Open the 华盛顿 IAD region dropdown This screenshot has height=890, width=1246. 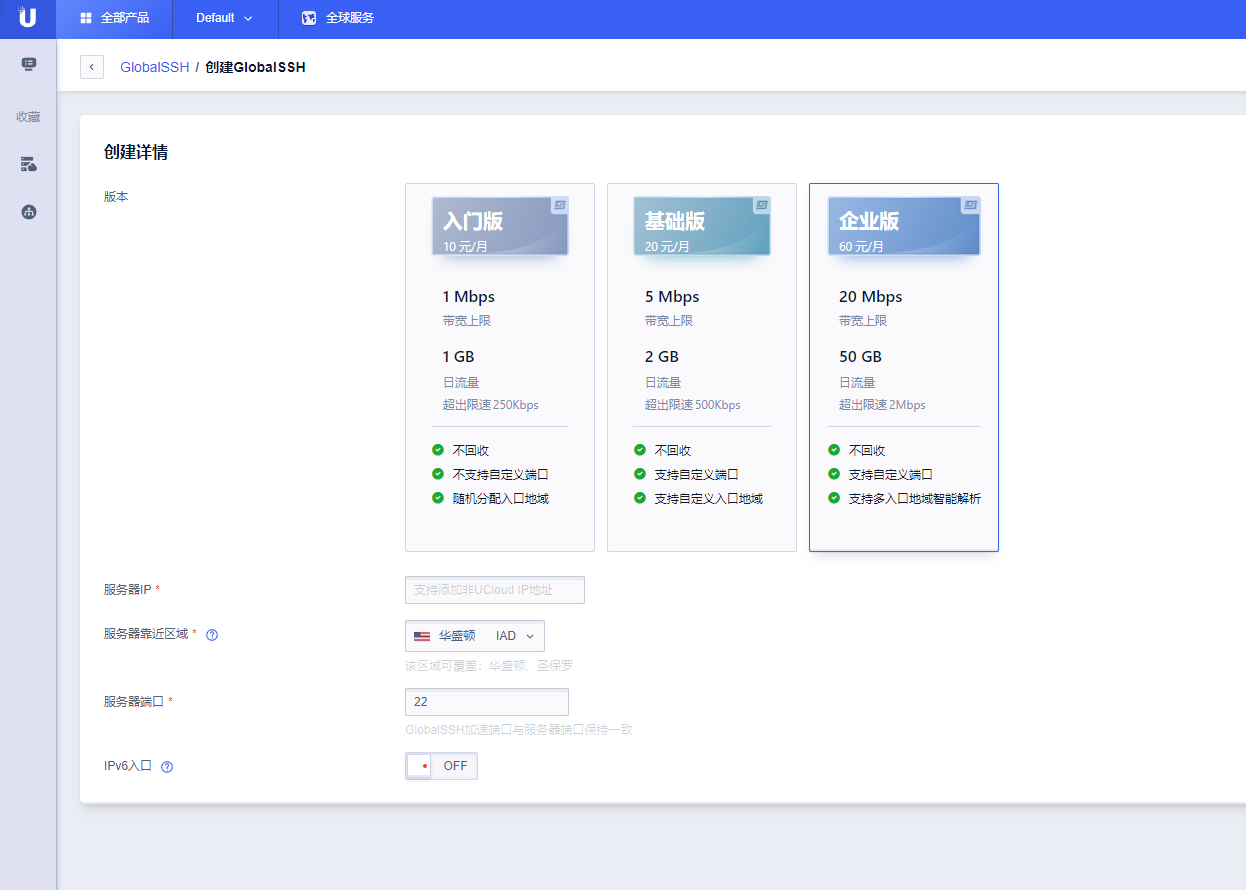coord(475,636)
